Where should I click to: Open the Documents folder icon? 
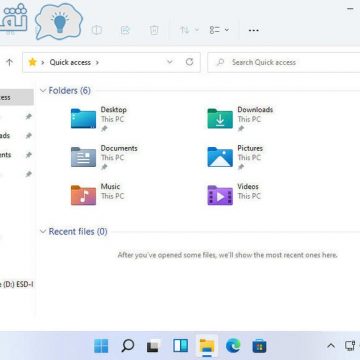[83, 157]
